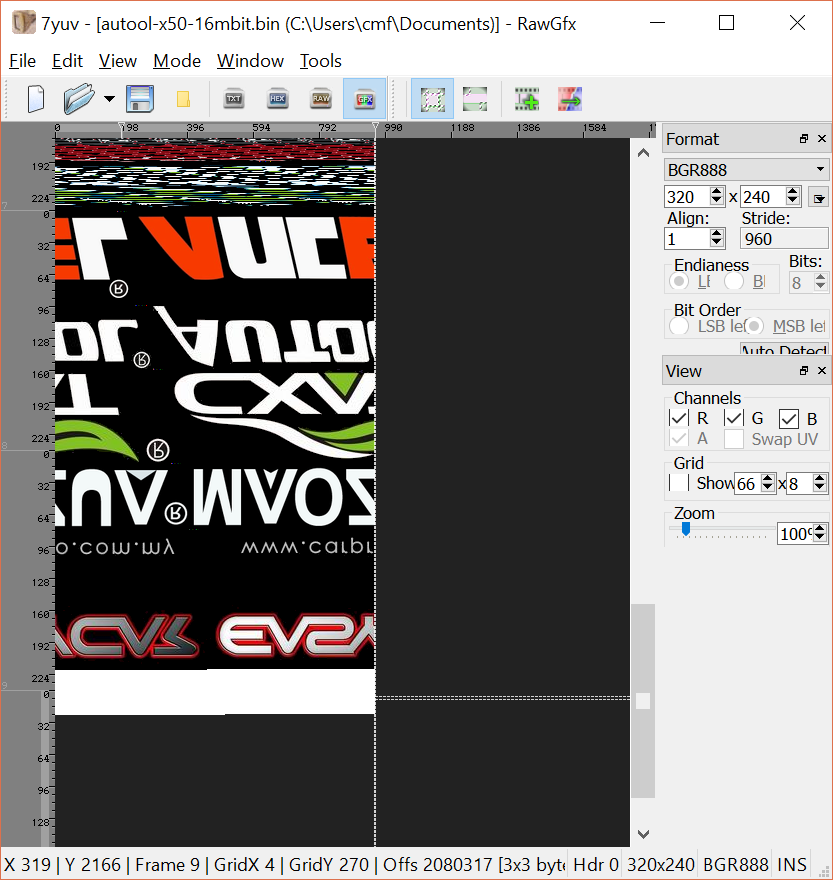Open the dropdown arrow beside Open folder

(109, 99)
